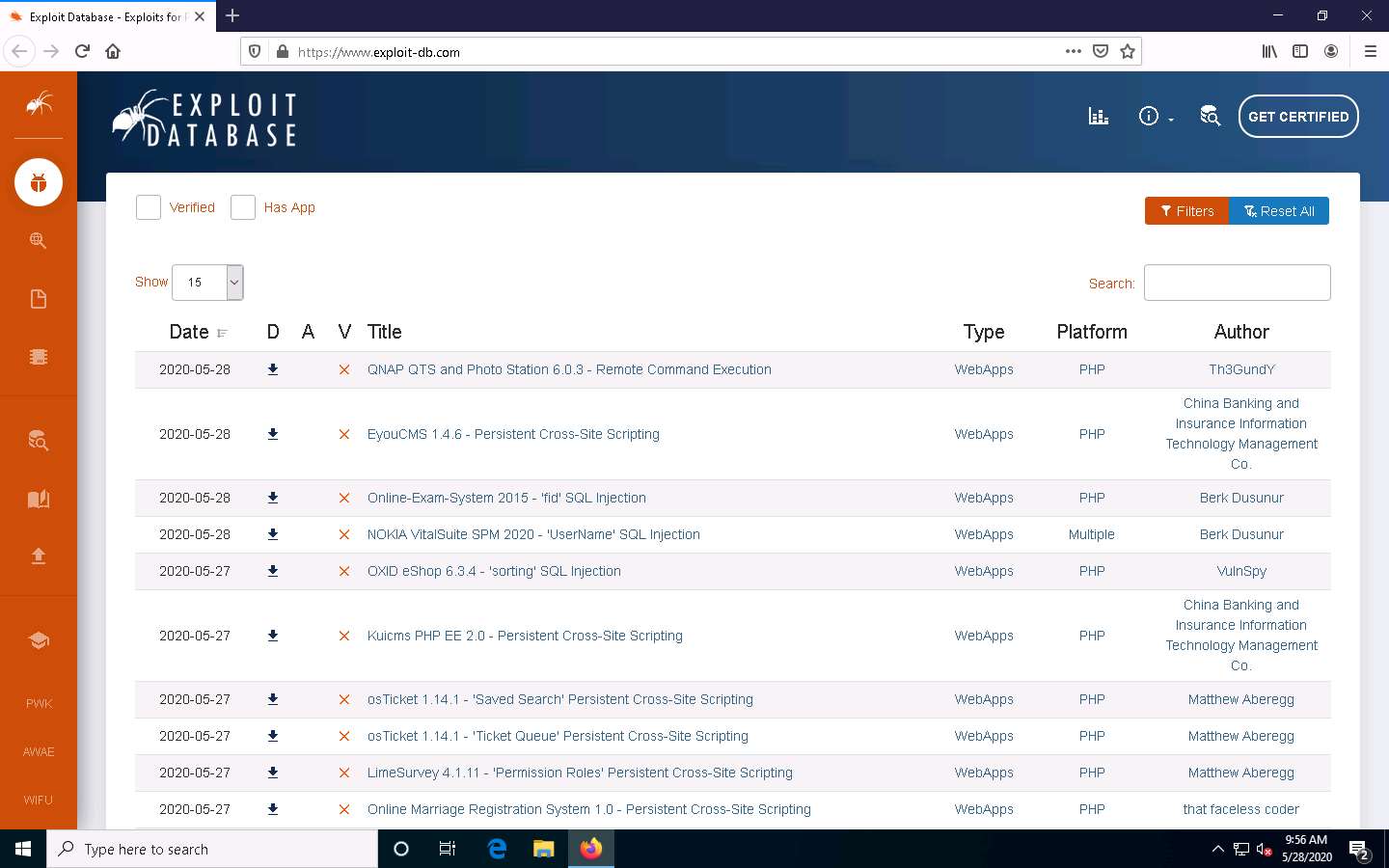Go to Firefox home page
Screen dimensions: 1389x868
(x=113, y=51)
